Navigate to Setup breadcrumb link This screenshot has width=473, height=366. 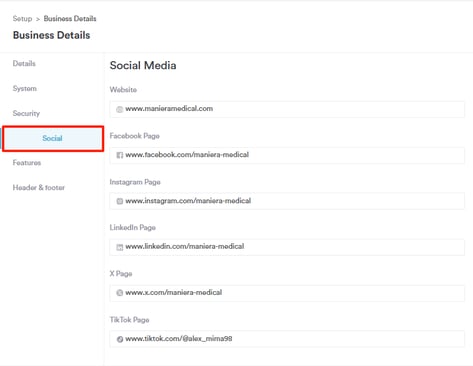(22, 19)
